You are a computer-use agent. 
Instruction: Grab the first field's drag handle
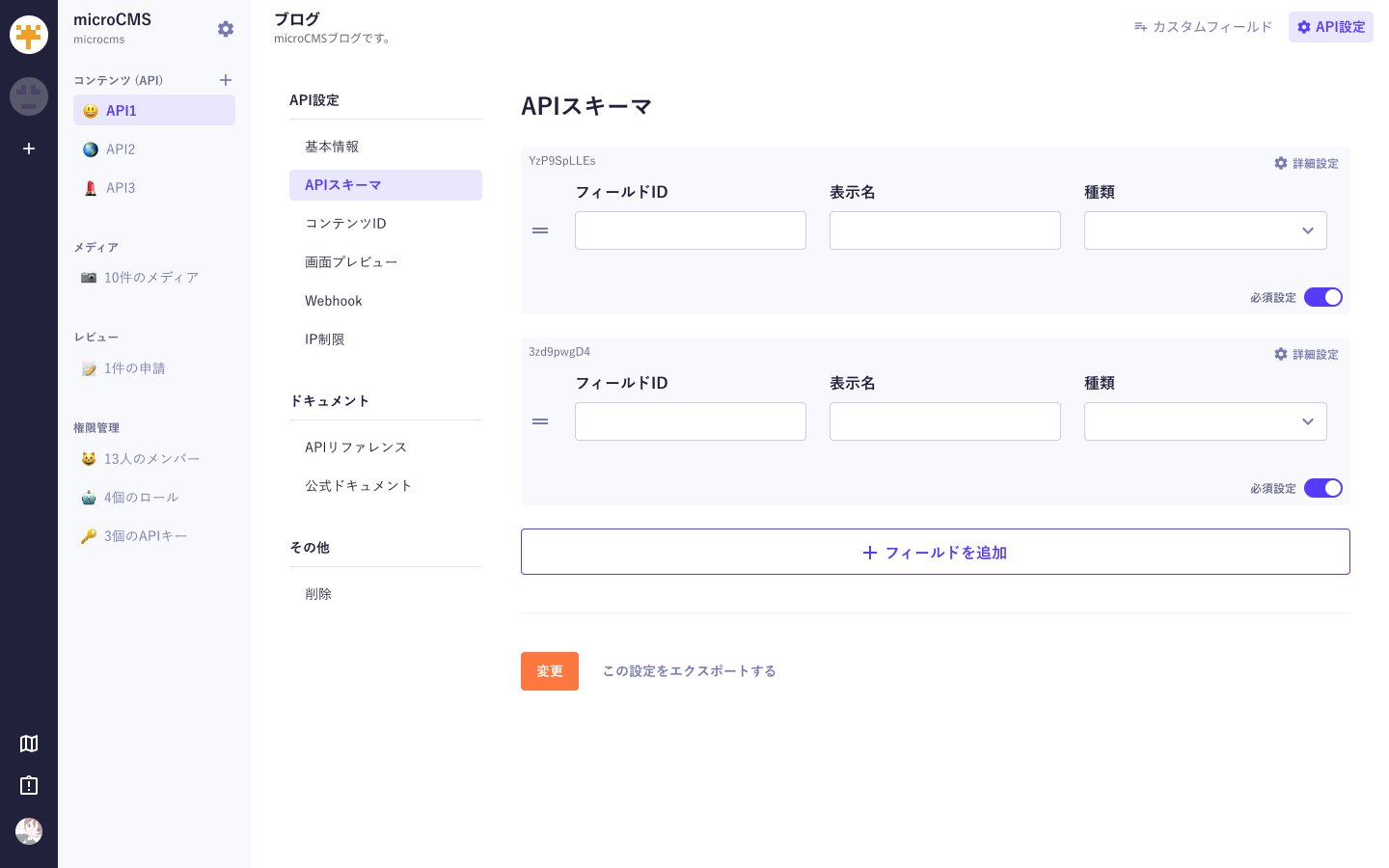point(540,231)
